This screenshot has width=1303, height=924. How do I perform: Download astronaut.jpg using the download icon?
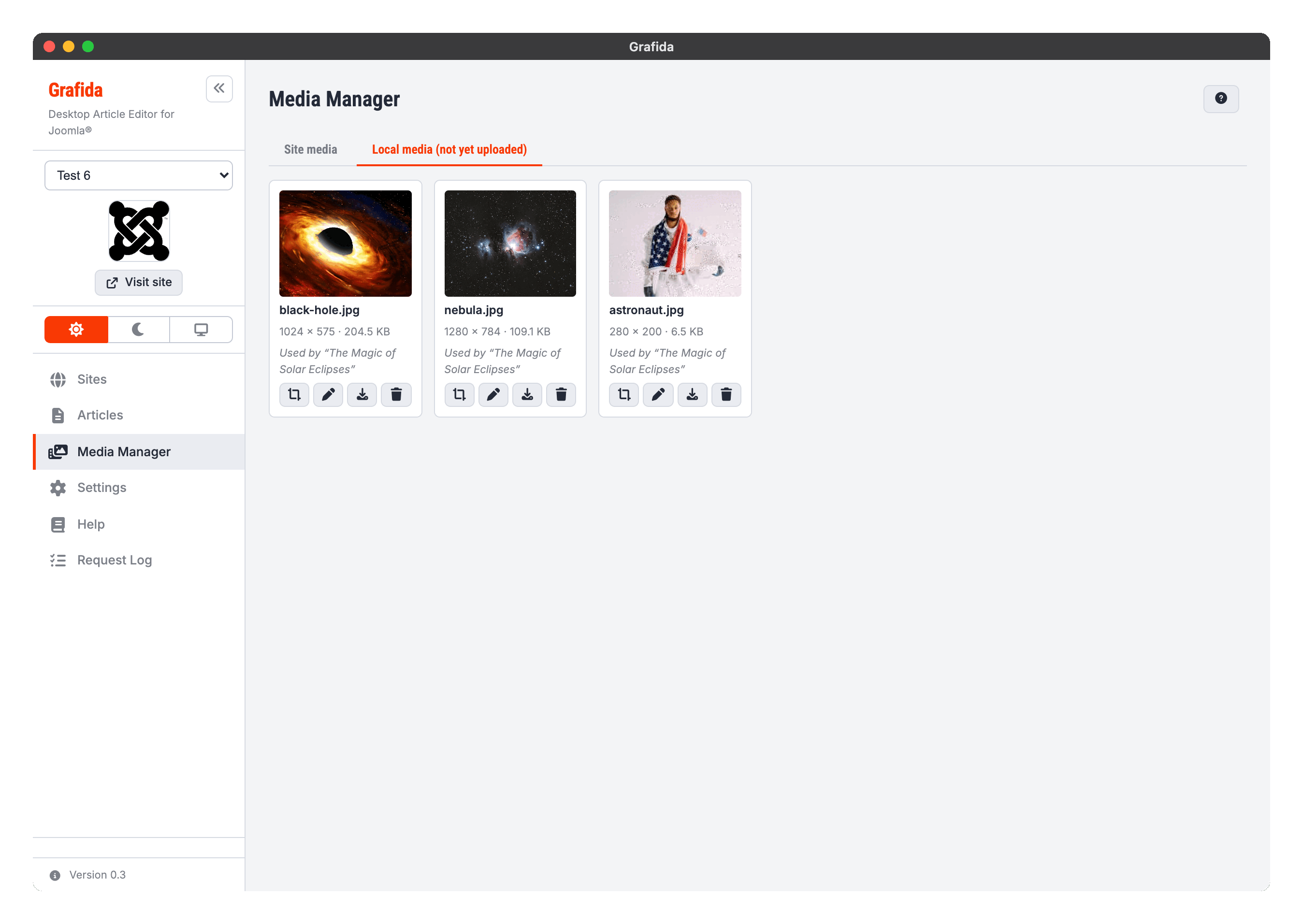(692, 394)
